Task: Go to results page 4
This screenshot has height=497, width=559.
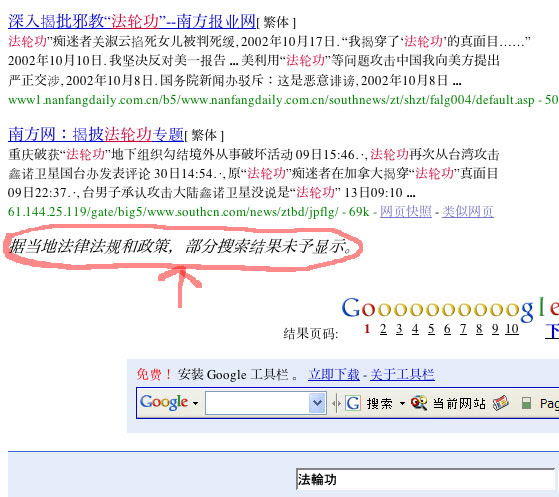Action: 415,329
